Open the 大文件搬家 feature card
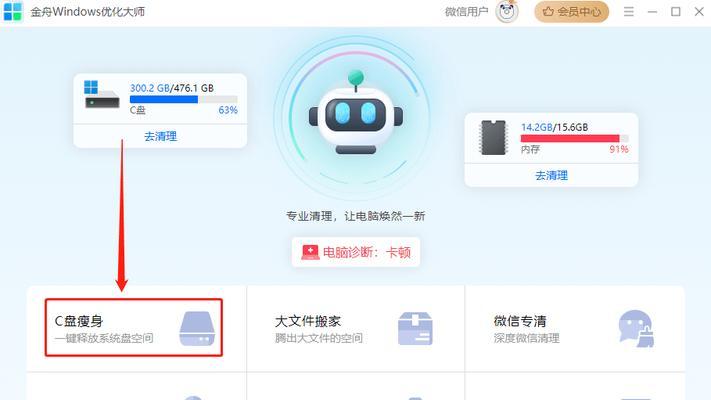Viewport: 711px width, 400px height. [x=356, y=328]
